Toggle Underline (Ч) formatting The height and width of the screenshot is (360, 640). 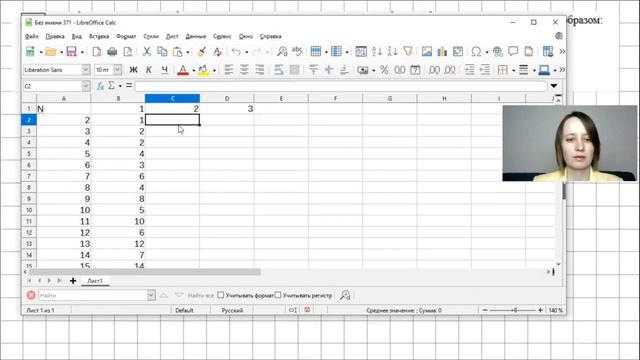click(x=164, y=70)
